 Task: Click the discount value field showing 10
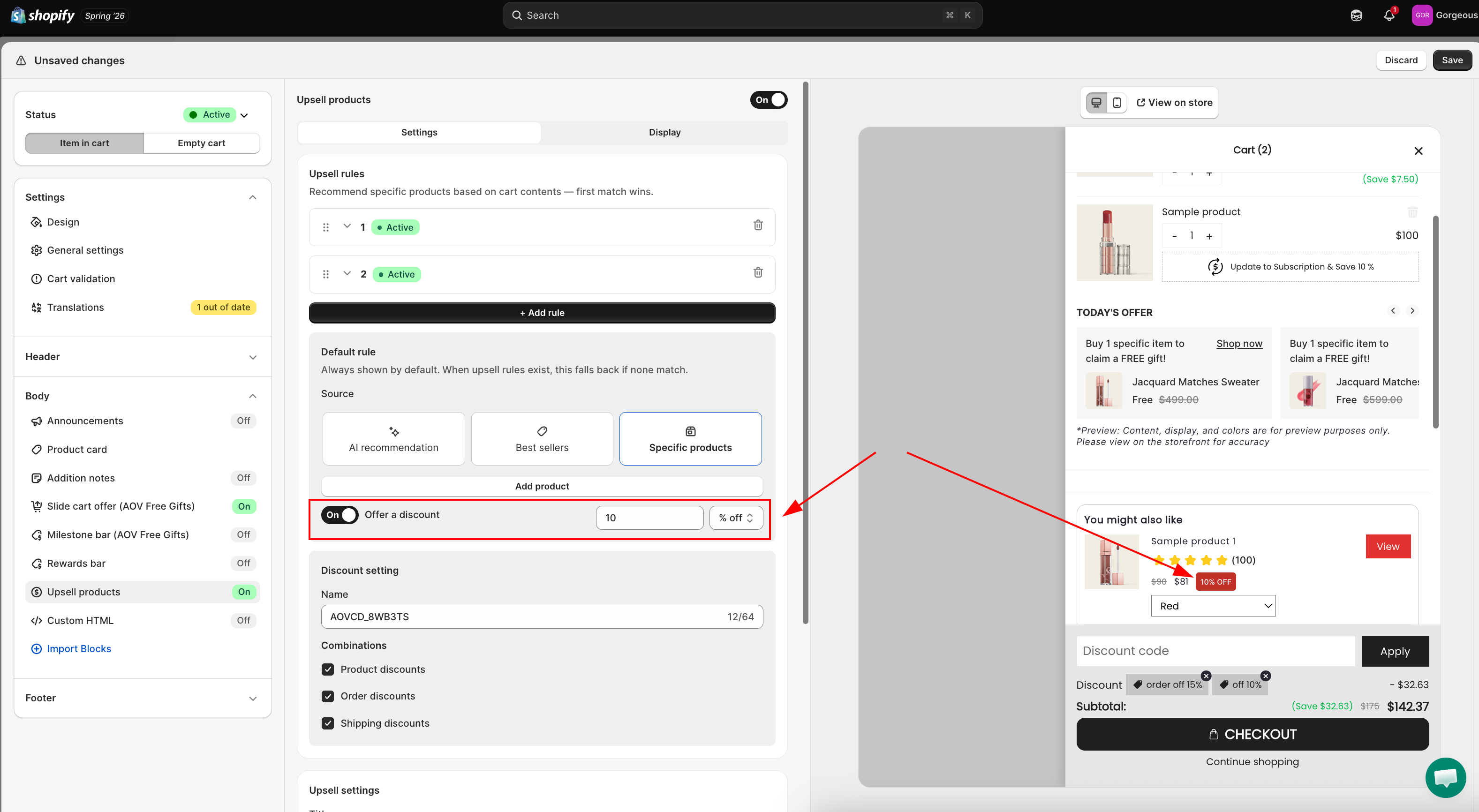(x=649, y=518)
